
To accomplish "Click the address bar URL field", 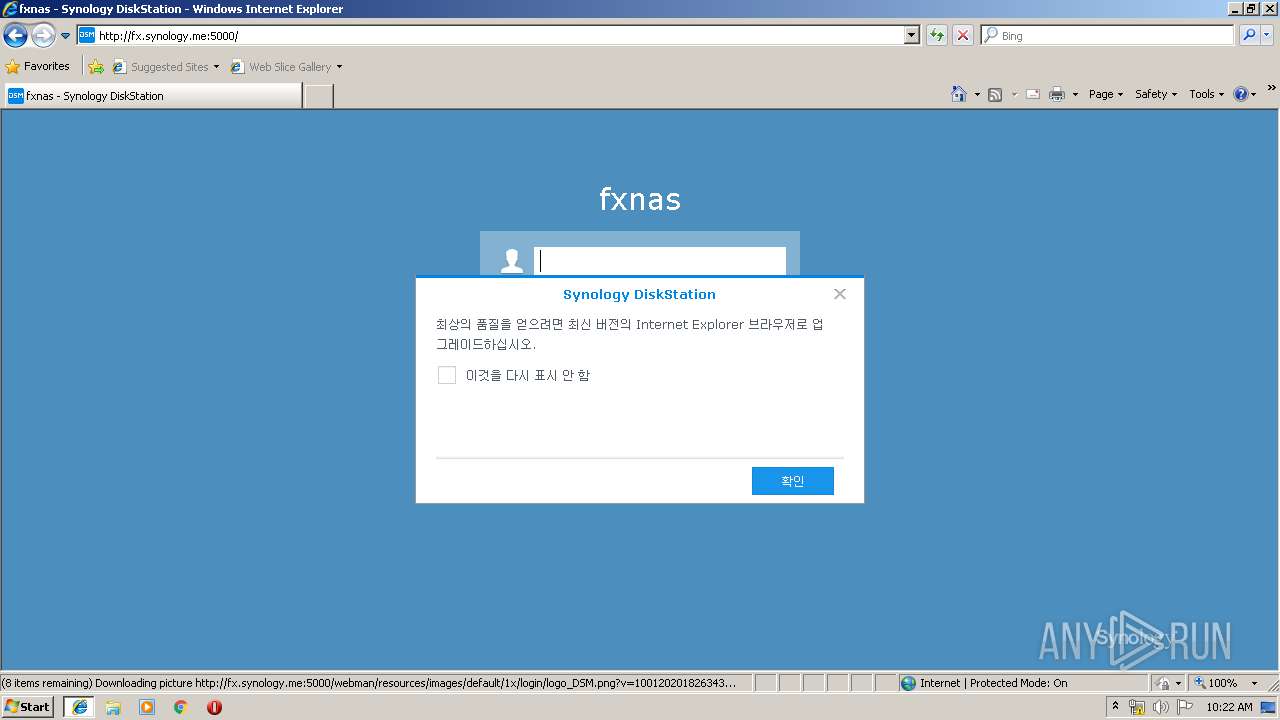I will coord(490,36).
